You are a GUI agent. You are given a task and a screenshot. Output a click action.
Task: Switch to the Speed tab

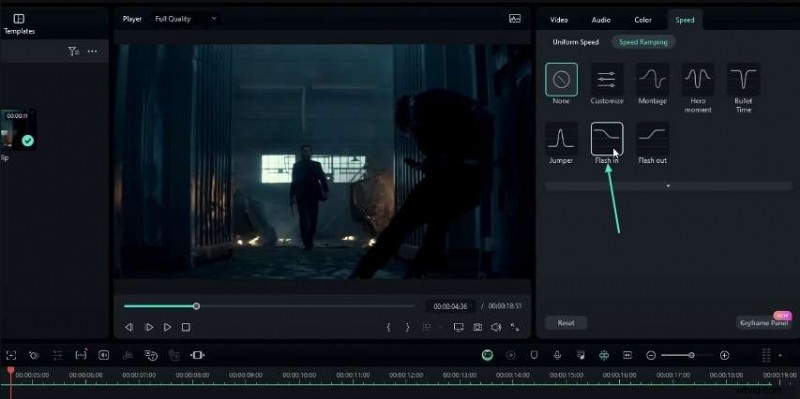point(685,20)
